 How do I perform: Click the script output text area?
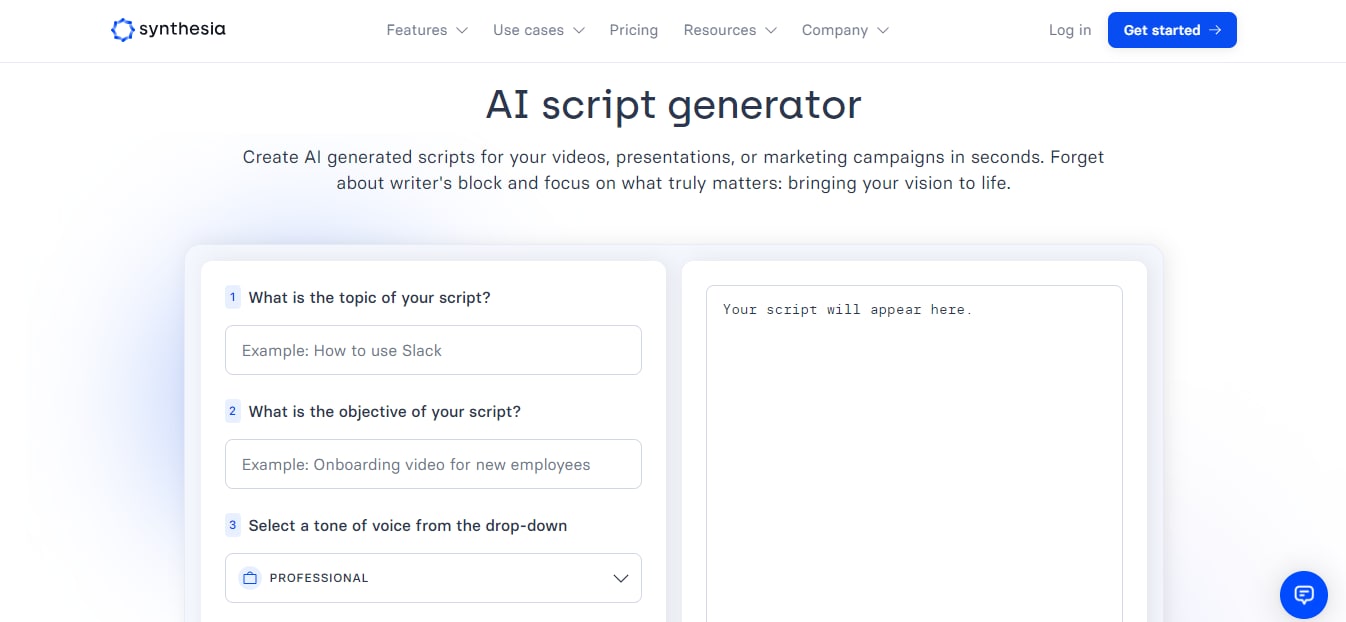[x=914, y=454]
